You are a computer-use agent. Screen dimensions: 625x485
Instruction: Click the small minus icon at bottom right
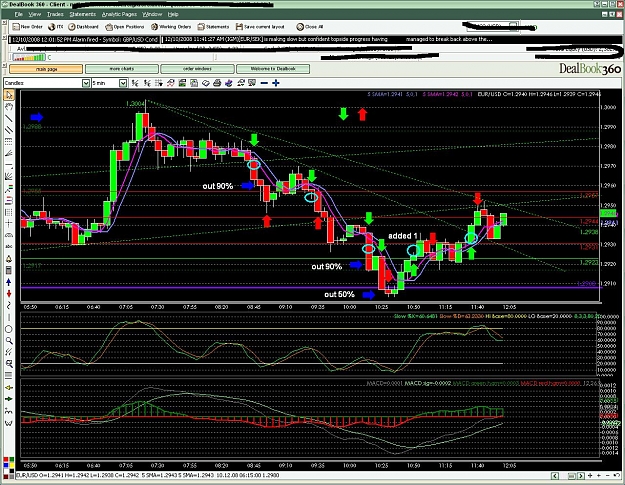click(x=607, y=475)
